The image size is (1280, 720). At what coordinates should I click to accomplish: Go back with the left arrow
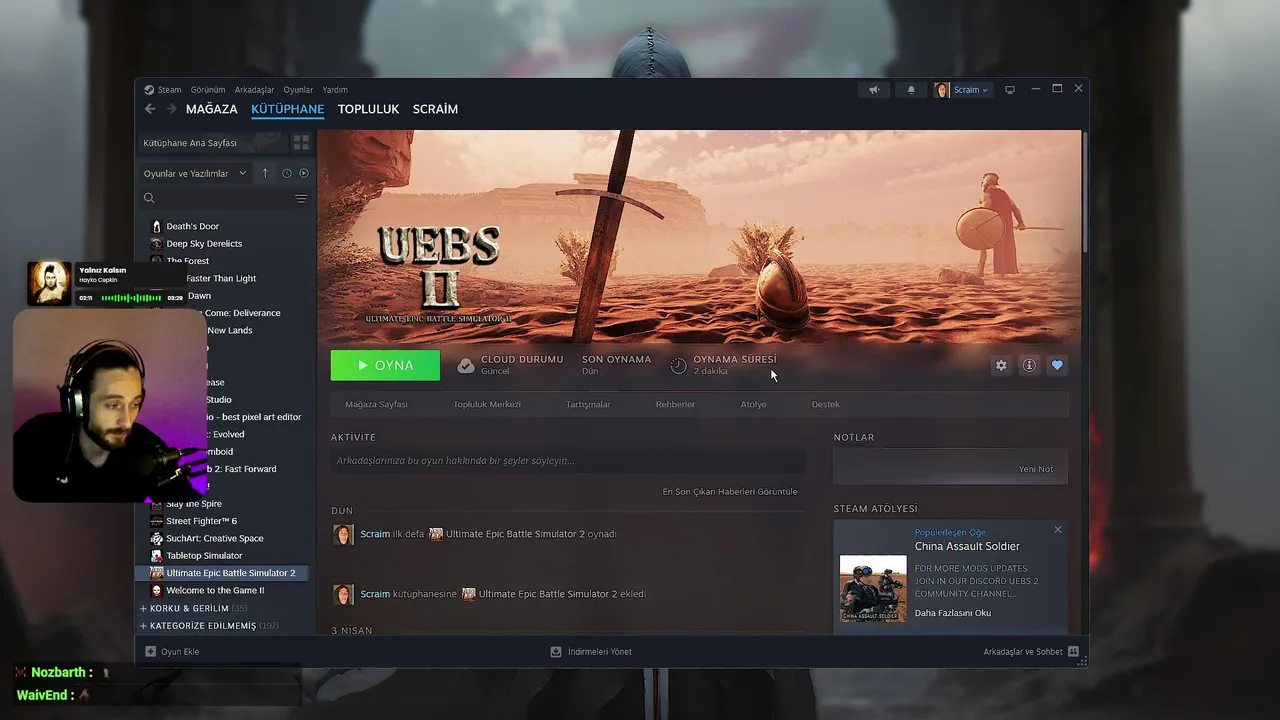pyautogui.click(x=150, y=109)
